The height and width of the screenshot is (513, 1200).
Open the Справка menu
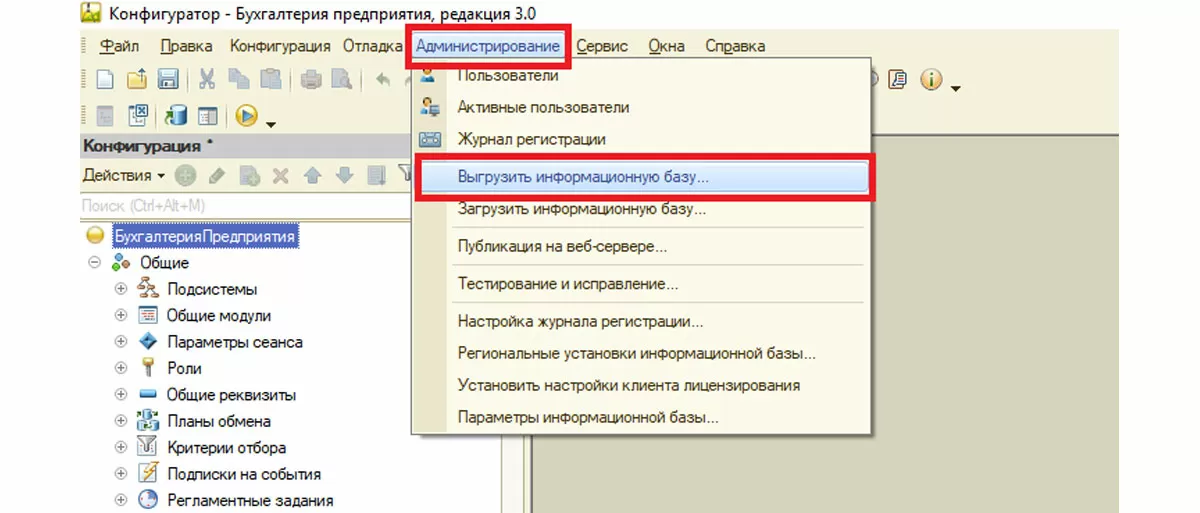(735, 46)
